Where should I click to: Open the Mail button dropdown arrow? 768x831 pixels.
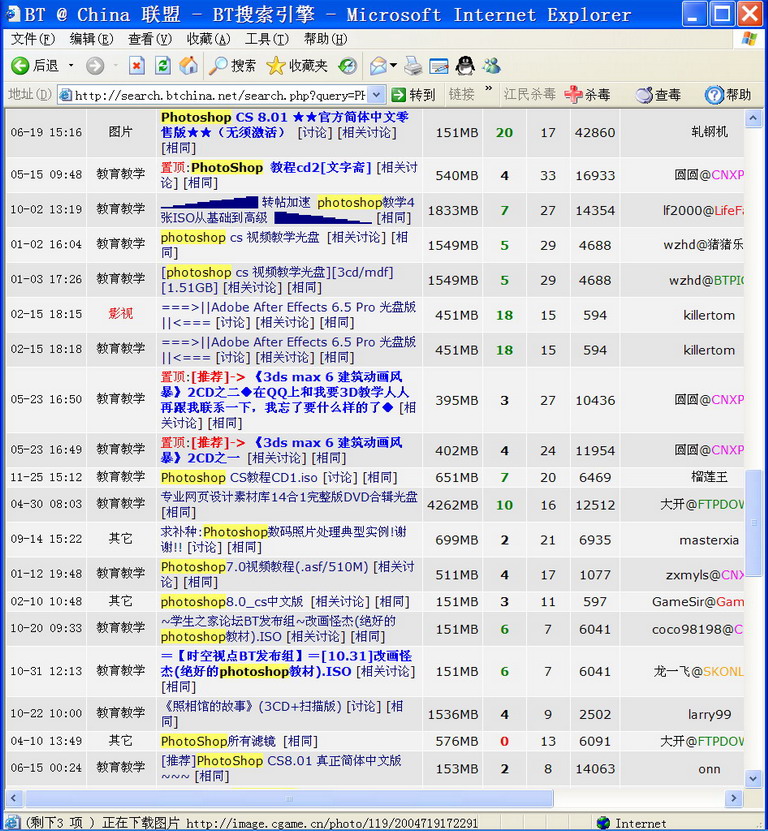pyautogui.click(x=393, y=66)
